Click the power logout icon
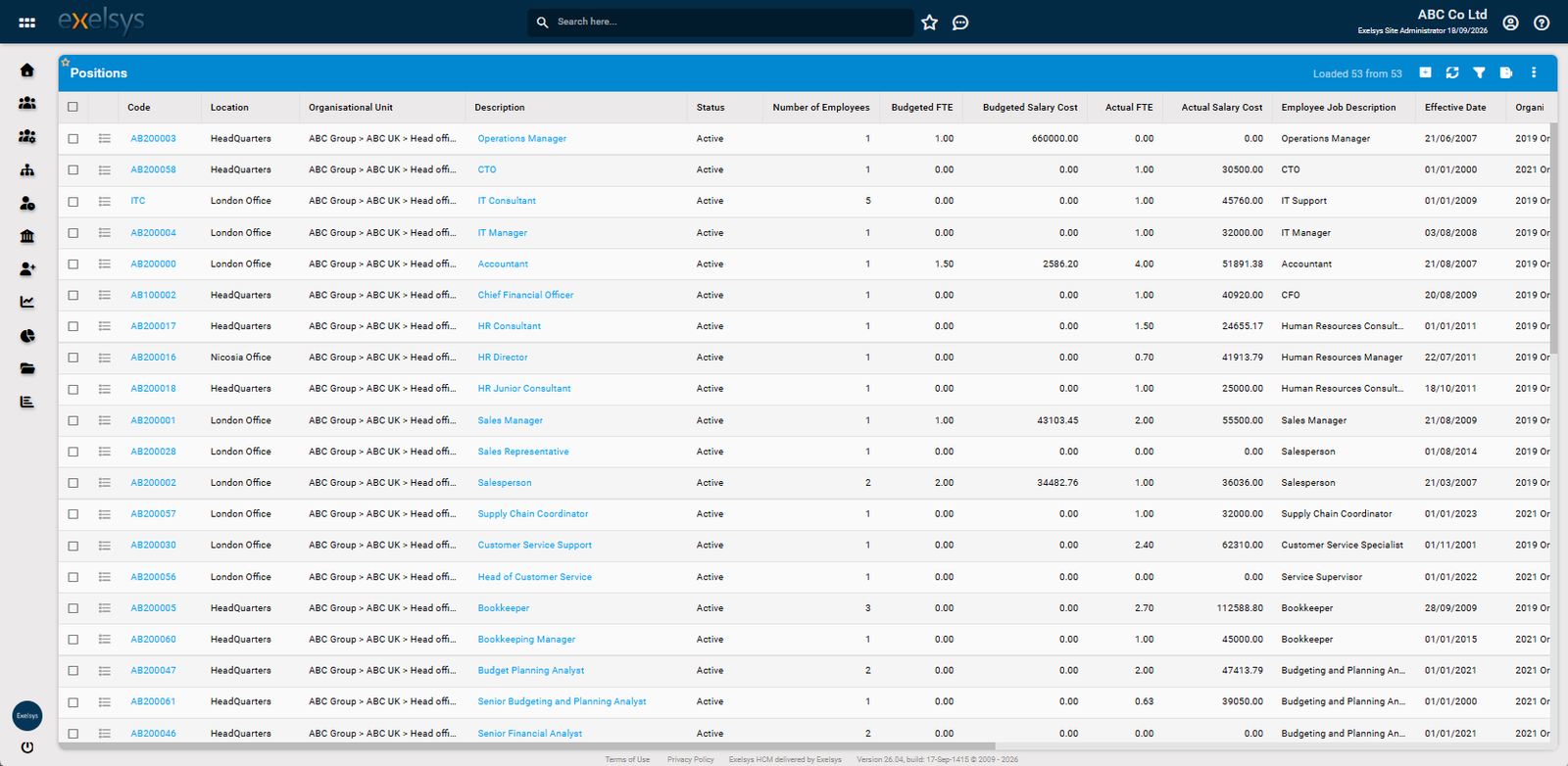The image size is (1568, 766). tap(27, 747)
